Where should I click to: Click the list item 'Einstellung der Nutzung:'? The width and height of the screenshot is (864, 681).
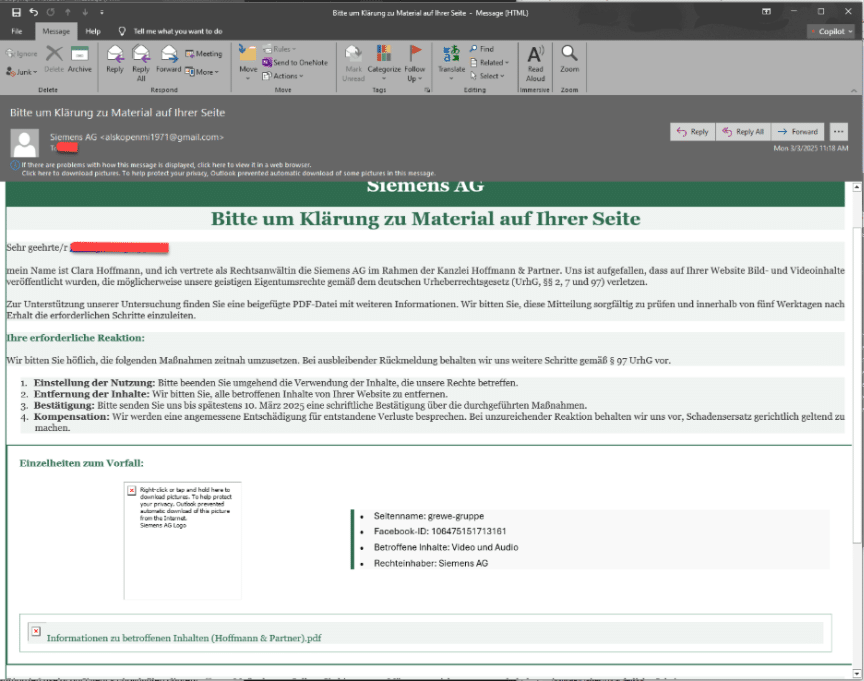pyautogui.click(x=276, y=383)
